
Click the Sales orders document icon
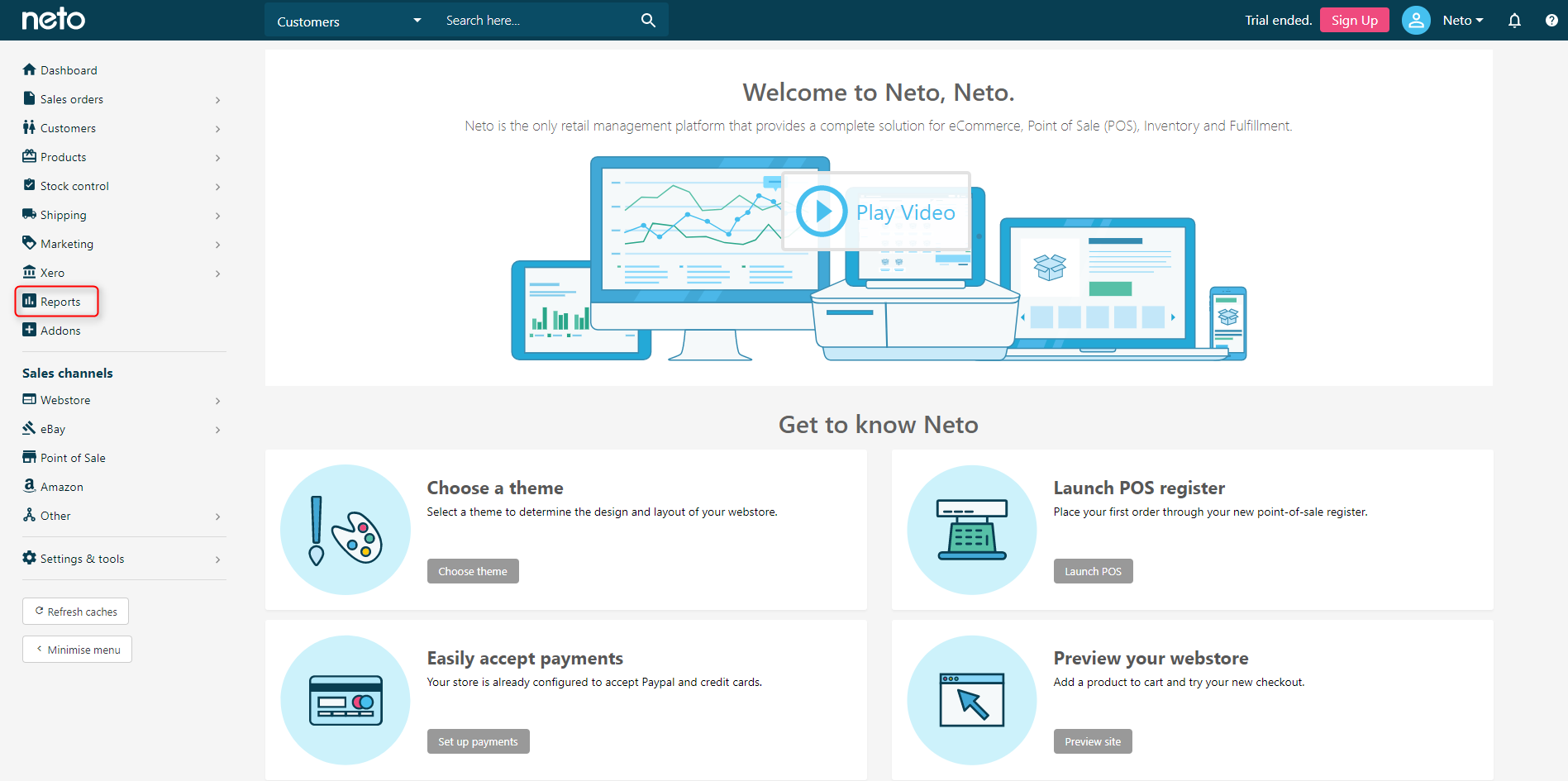coord(30,98)
